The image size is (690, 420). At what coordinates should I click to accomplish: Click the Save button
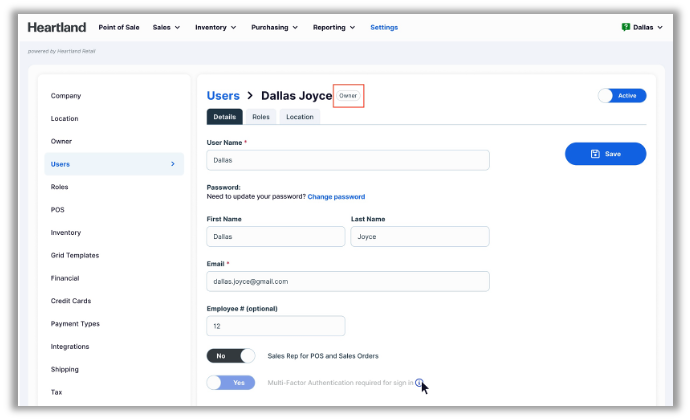coord(605,154)
